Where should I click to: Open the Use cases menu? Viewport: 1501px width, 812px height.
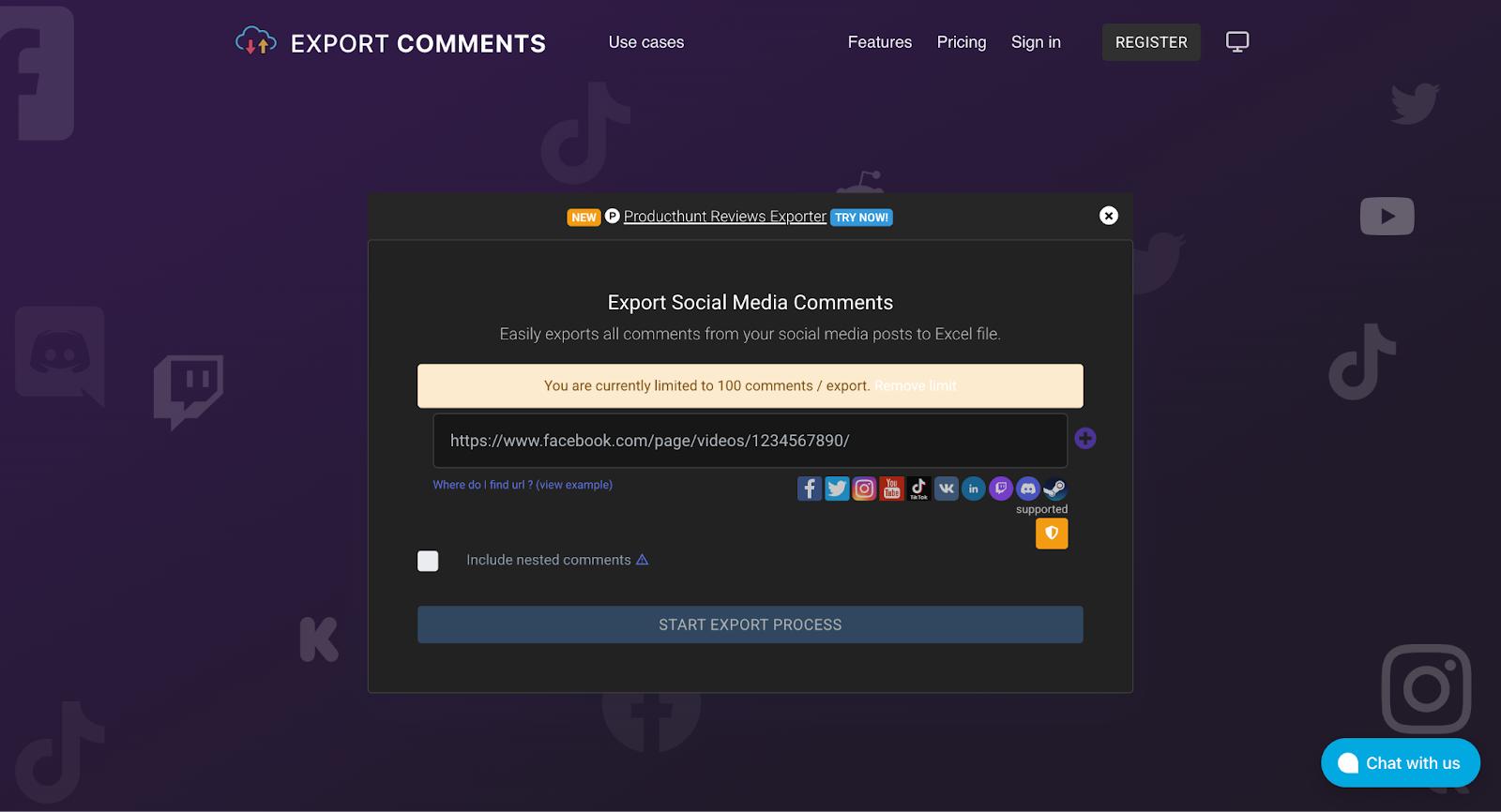tap(646, 42)
